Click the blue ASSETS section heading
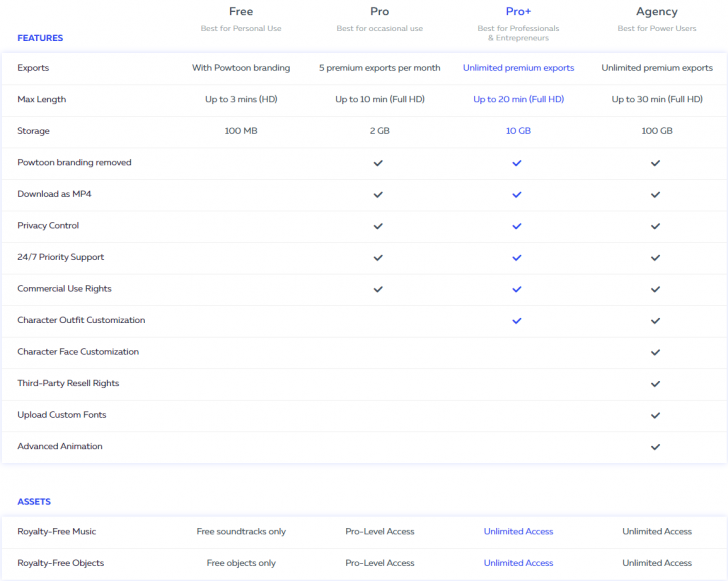 coord(34,502)
